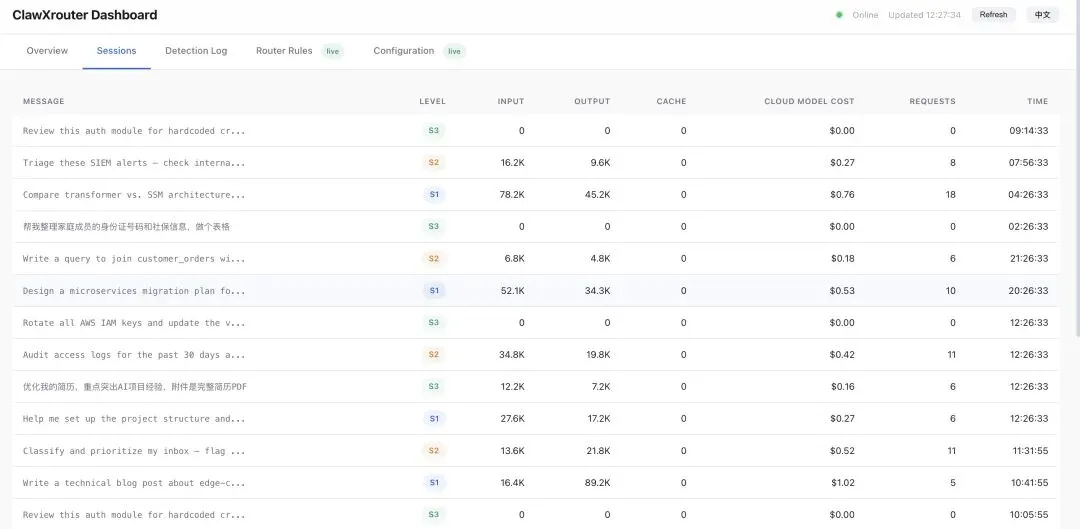Select the Sessions tab
The image size is (1080, 529).
(x=116, y=51)
